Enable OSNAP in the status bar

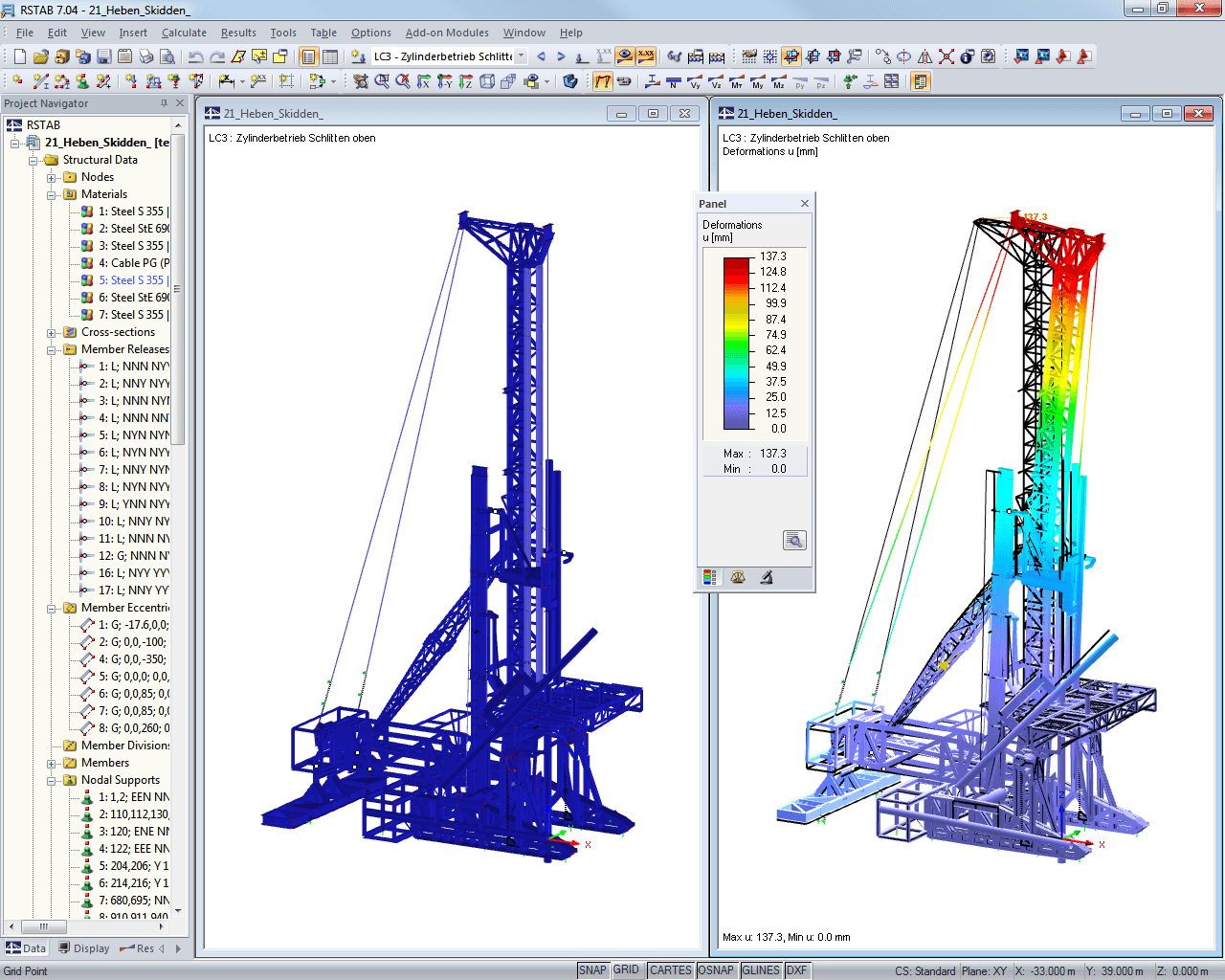717,969
